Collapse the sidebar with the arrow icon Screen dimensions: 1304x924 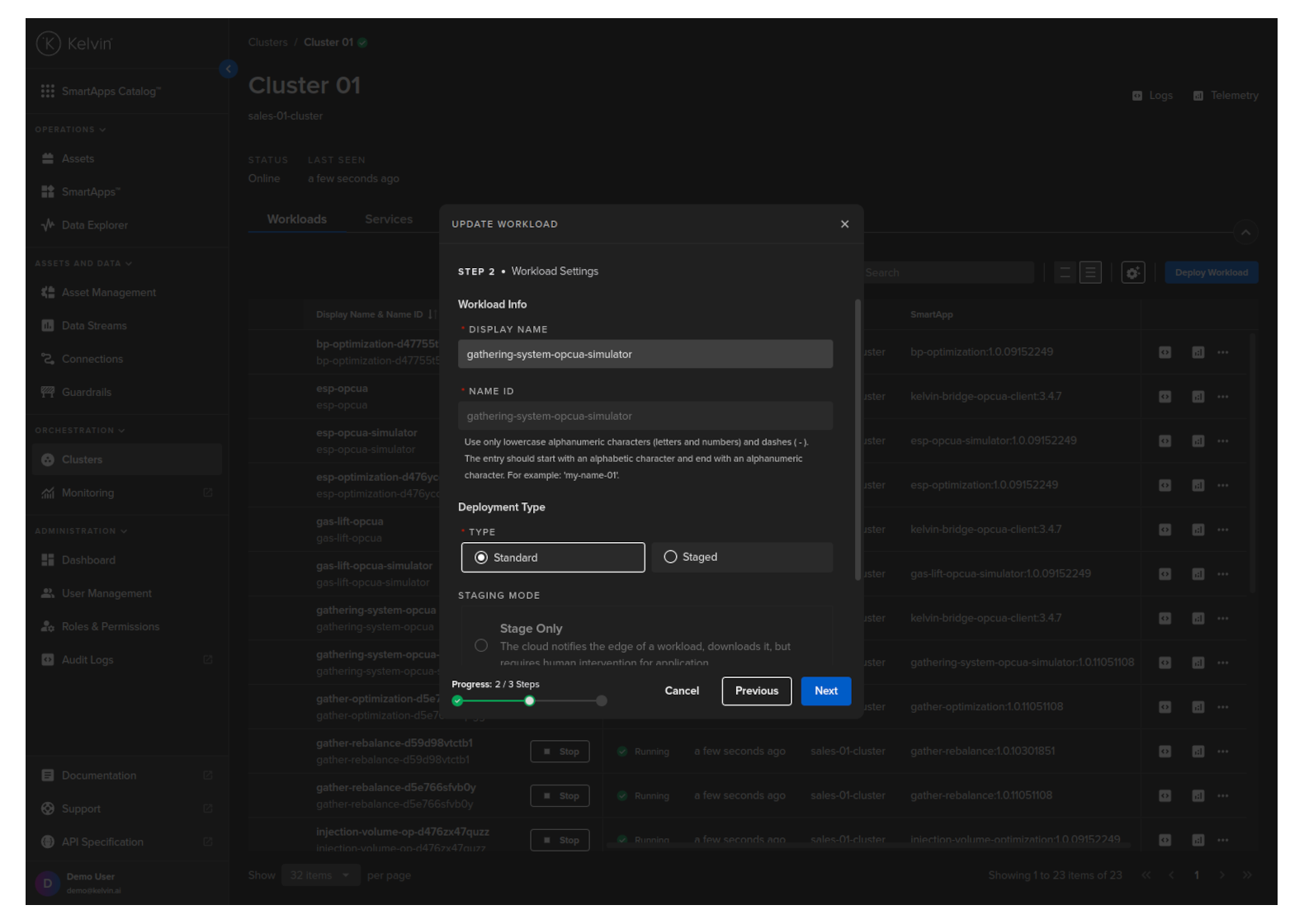pos(229,69)
